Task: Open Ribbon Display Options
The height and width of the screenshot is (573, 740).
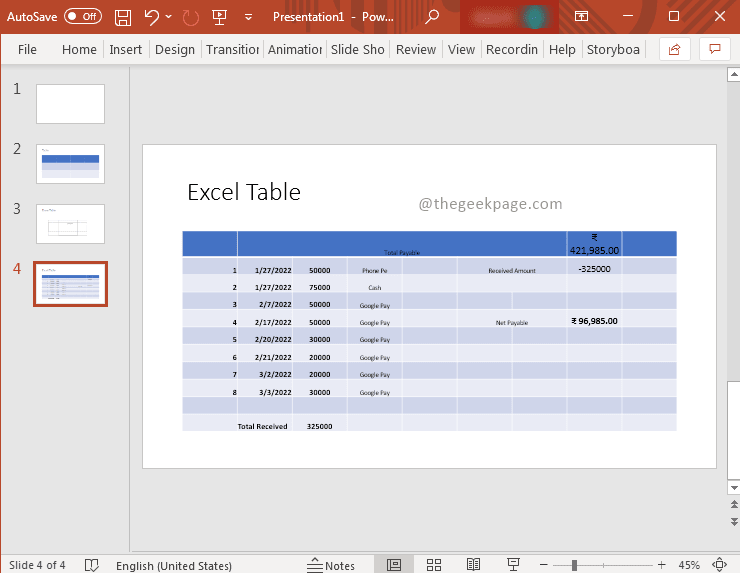Action: click(x=580, y=17)
